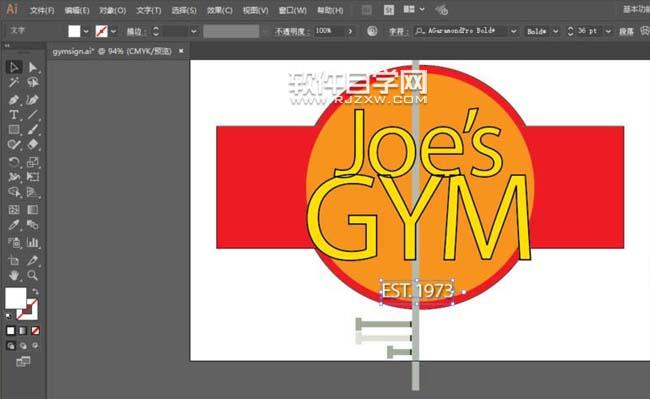The image size is (650, 399).
Task: Choose the Symbol Sprayer tool
Action: pyautogui.click(x=14, y=242)
